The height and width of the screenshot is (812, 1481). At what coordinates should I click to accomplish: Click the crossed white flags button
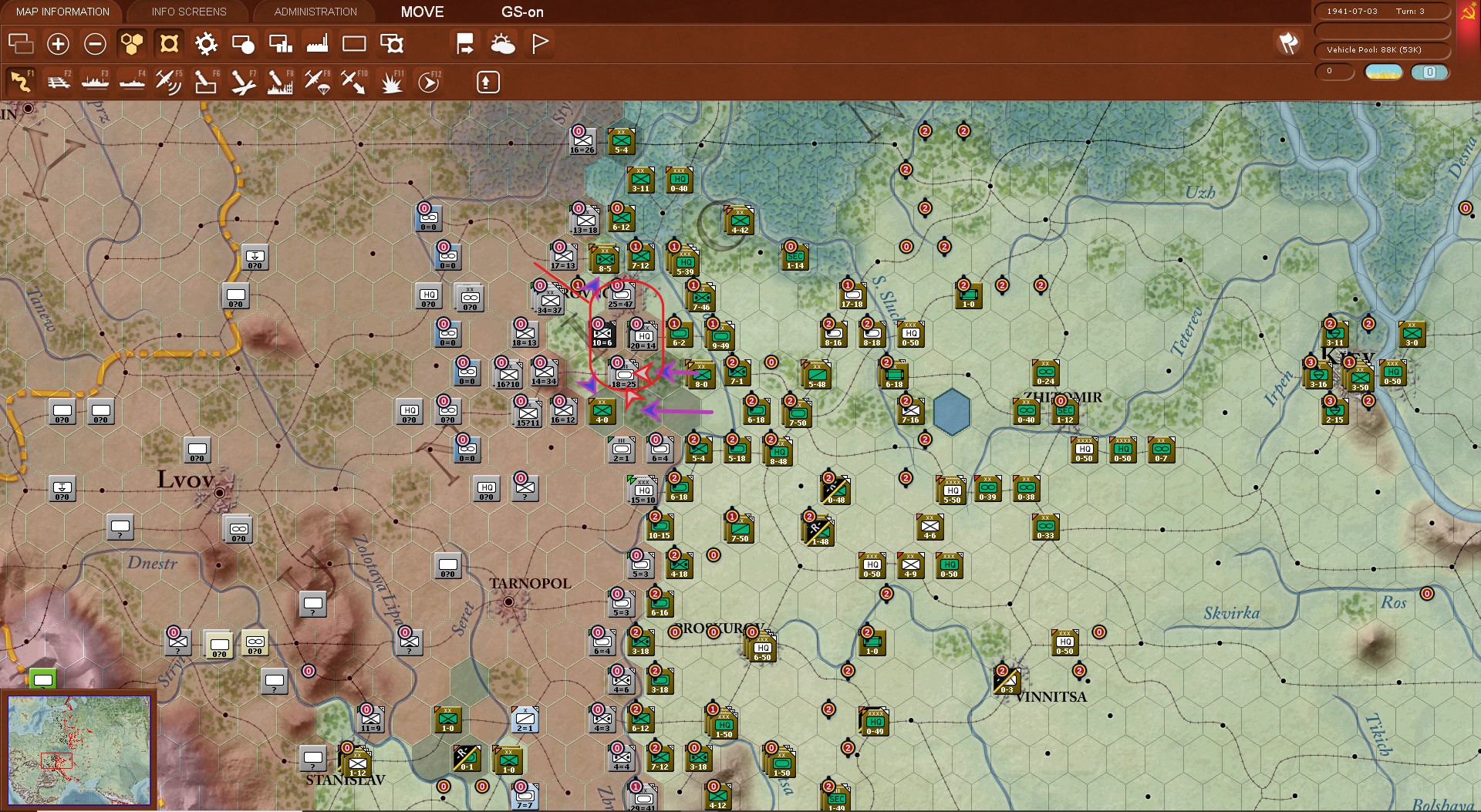[1288, 43]
